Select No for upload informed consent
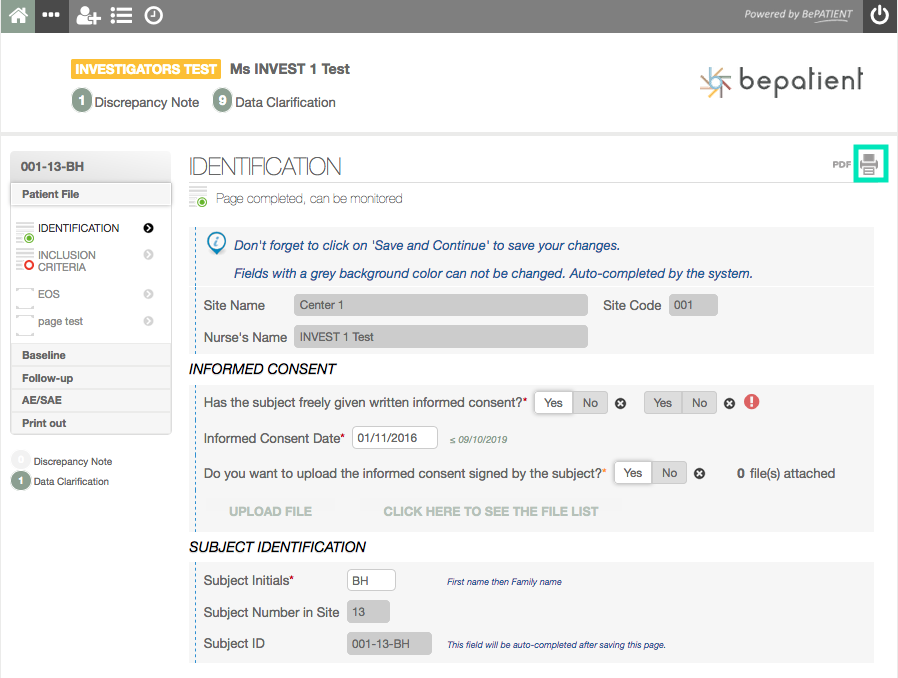Screen dimensions: 898x678 [669, 473]
